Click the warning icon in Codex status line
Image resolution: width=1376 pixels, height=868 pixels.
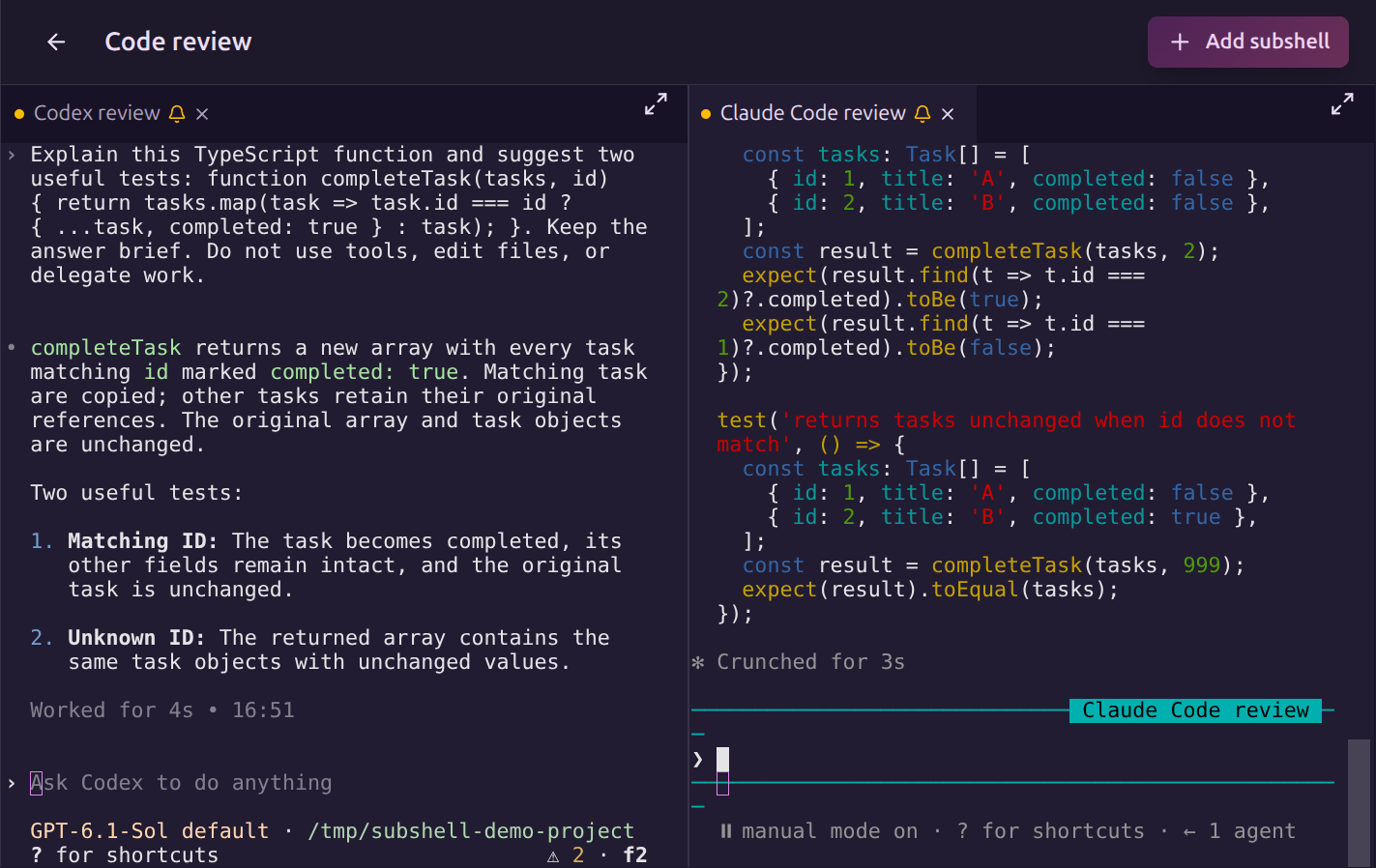[x=553, y=856]
